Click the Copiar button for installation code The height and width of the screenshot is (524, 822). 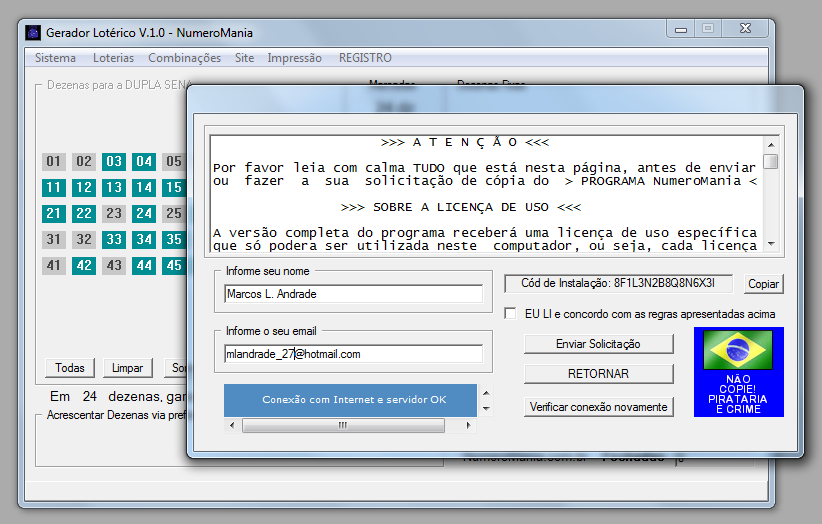pos(763,283)
